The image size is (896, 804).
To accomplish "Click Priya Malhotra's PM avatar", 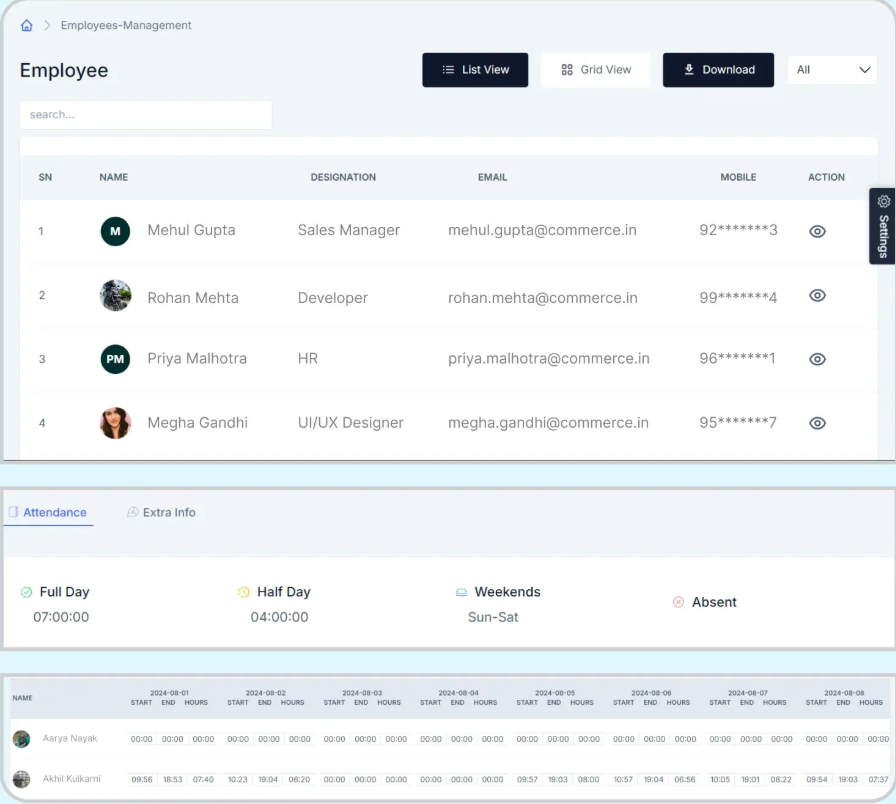I will tap(115, 359).
